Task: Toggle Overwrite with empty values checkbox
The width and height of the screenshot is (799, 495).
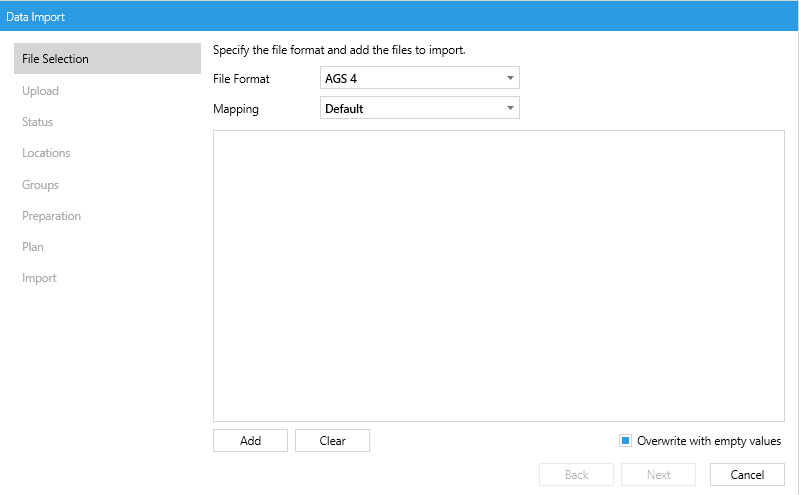Action: [626, 441]
